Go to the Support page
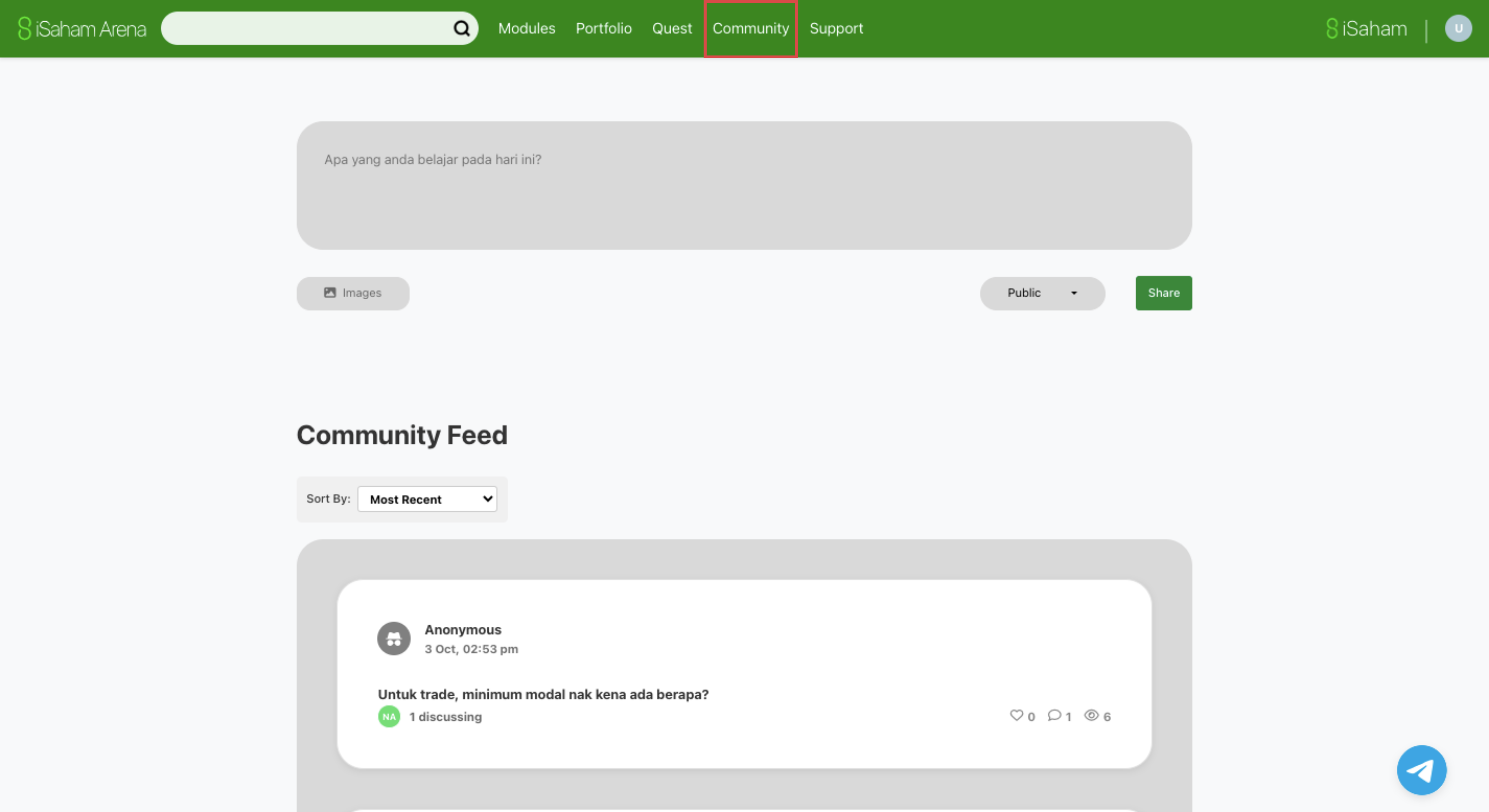 (x=836, y=28)
